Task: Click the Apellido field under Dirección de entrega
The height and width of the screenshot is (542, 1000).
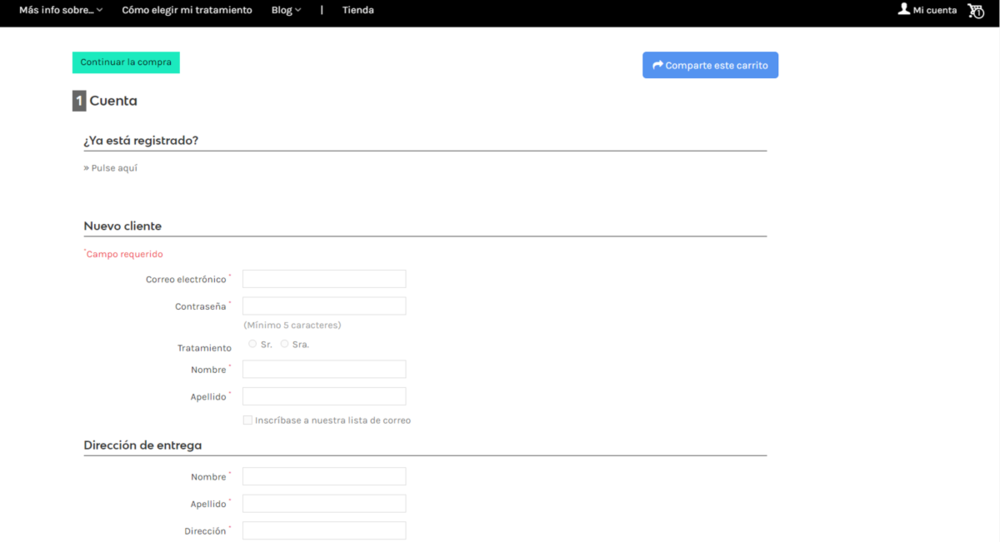Action: pos(324,504)
